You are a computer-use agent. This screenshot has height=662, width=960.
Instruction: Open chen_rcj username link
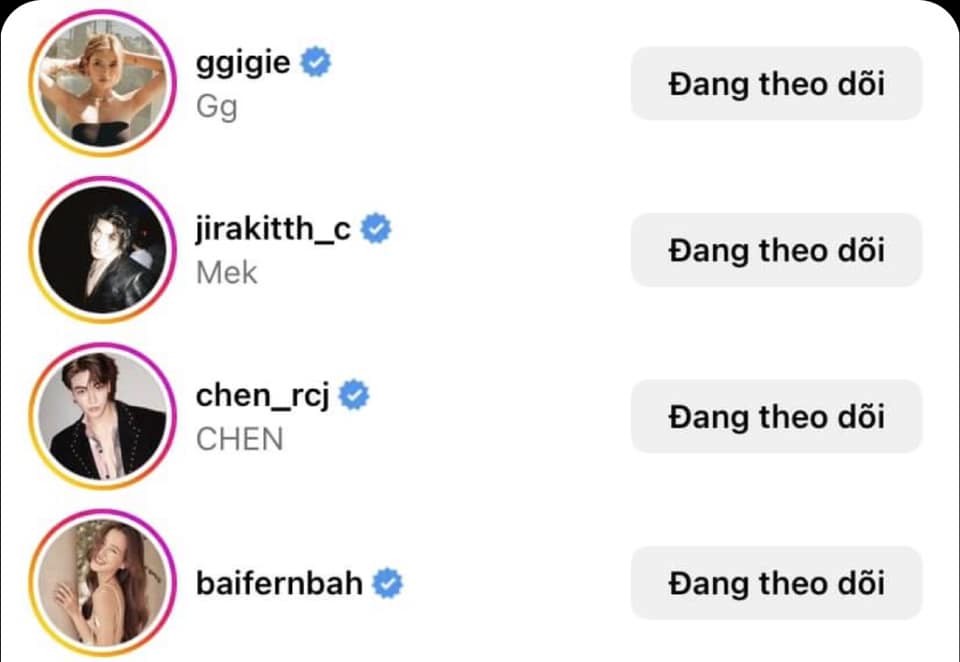263,396
